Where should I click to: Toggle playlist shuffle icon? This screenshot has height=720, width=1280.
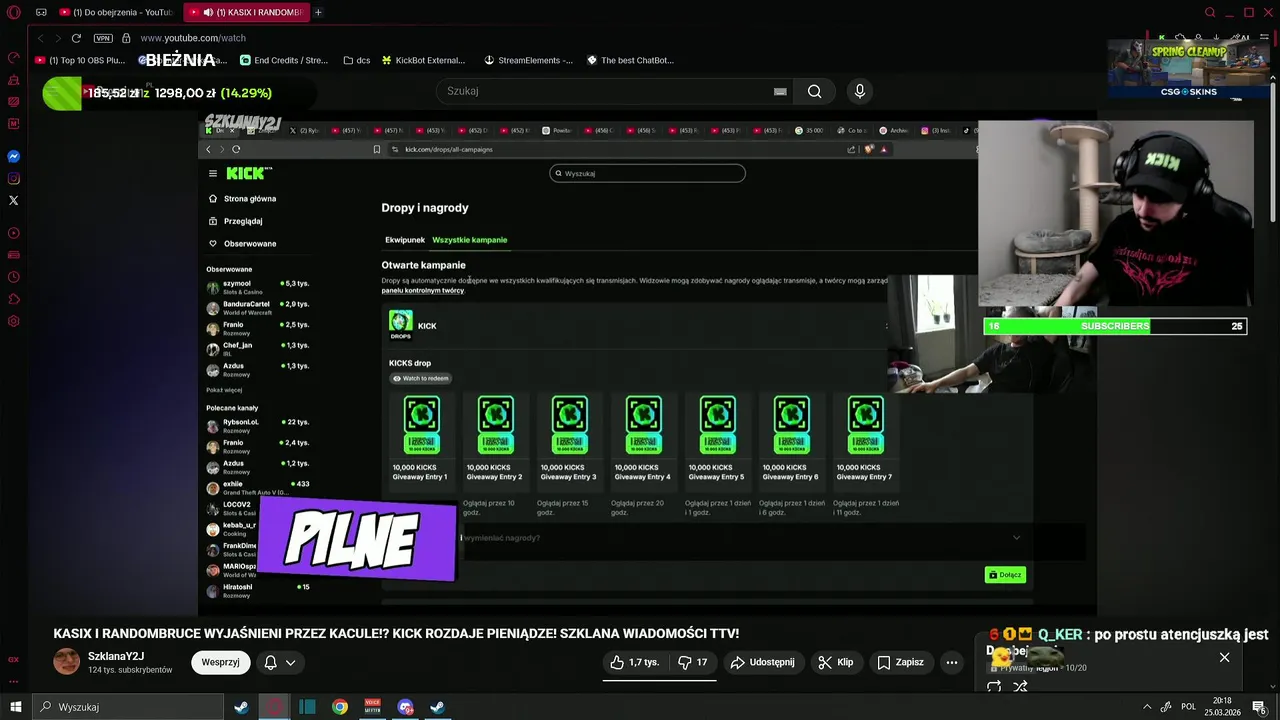[1020, 687]
